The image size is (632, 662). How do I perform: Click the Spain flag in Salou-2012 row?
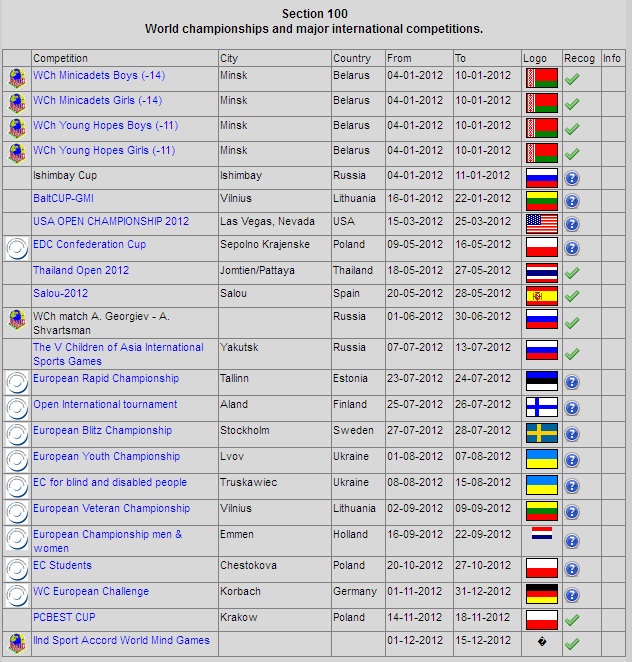tap(541, 295)
